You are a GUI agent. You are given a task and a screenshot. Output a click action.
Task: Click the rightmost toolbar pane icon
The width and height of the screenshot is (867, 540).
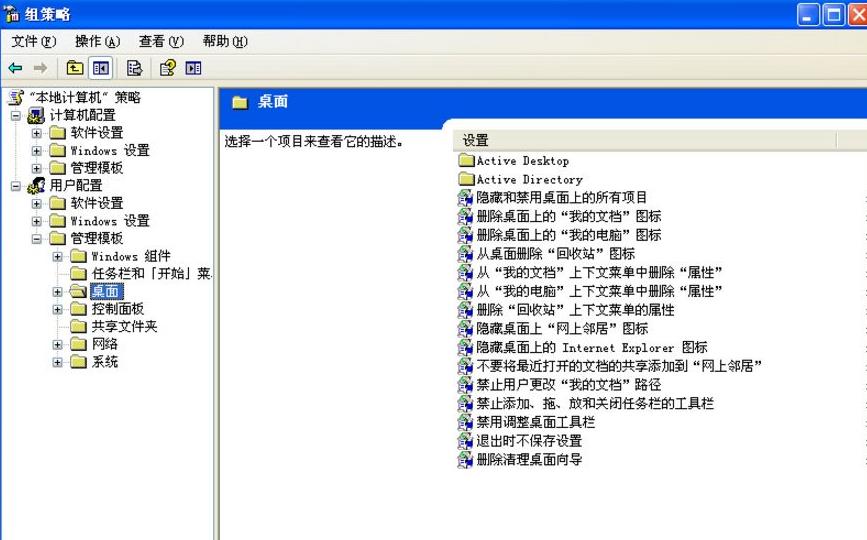[193, 68]
